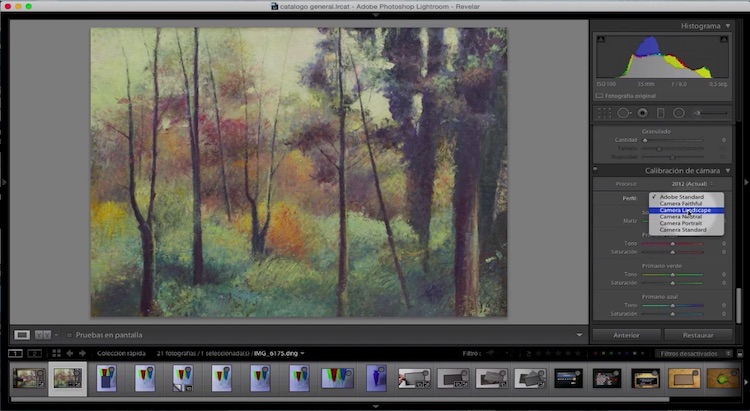Switch to Loupe view mode icon
This screenshot has height=411, width=750.
(22, 335)
